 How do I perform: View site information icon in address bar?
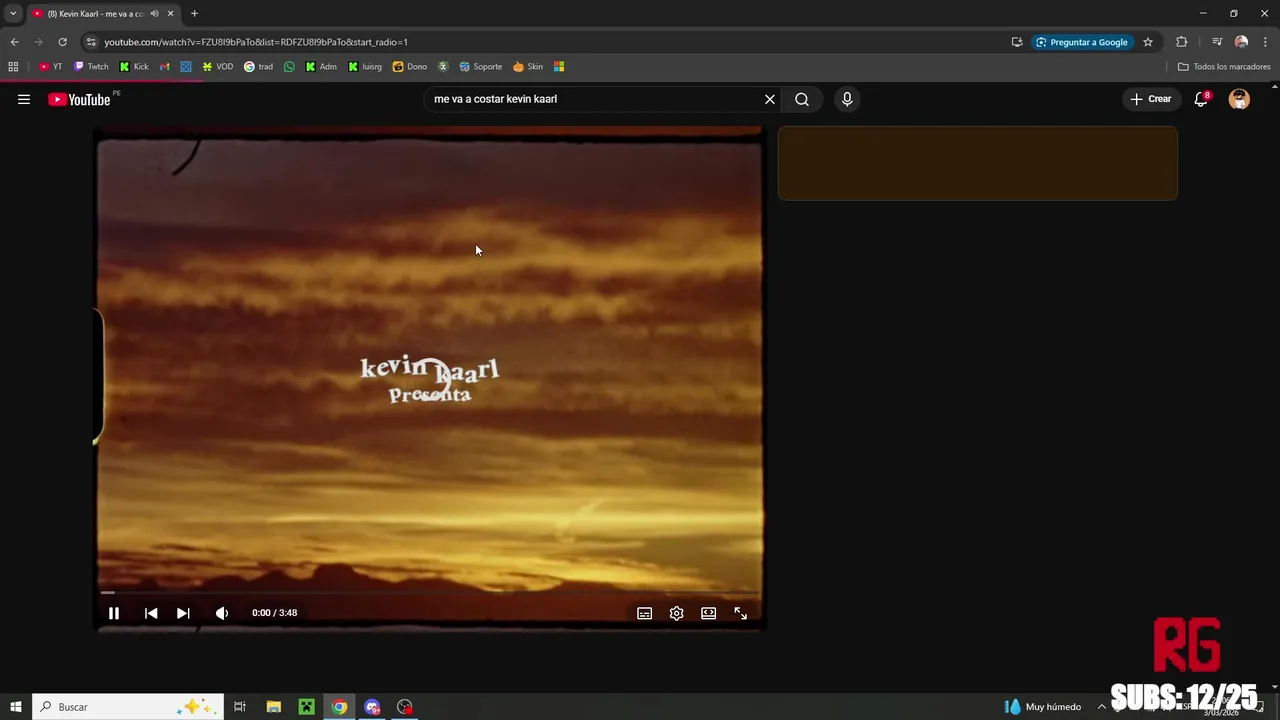click(x=91, y=42)
